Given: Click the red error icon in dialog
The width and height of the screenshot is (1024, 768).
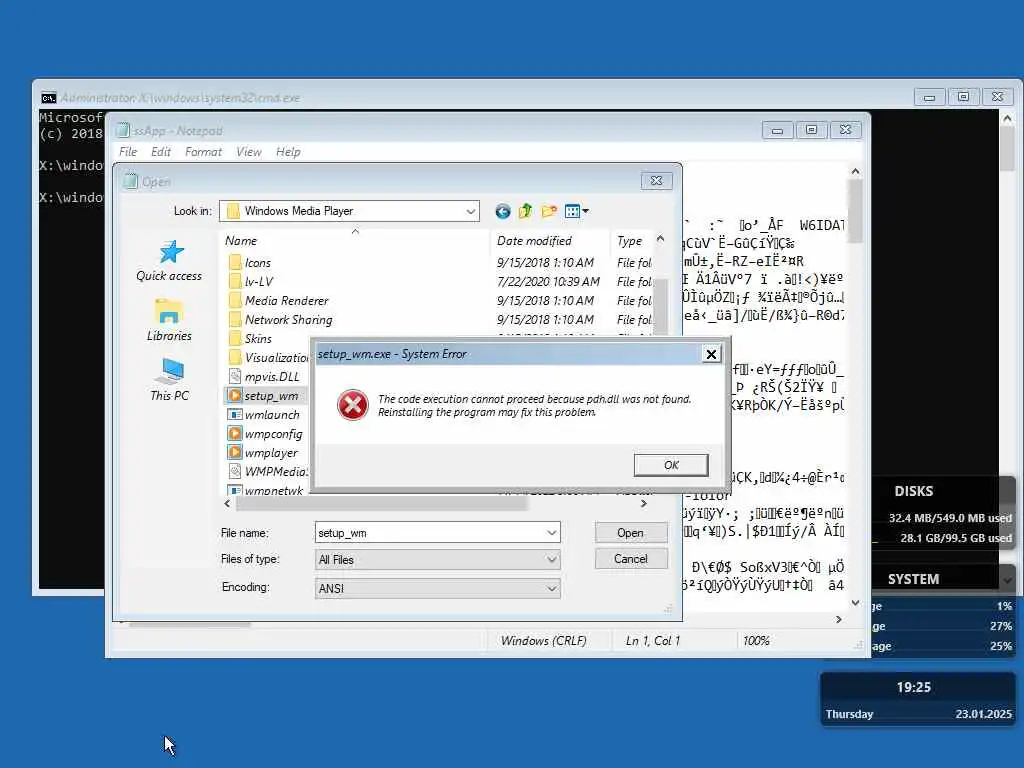Looking at the screenshot, I should tap(353, 406).
